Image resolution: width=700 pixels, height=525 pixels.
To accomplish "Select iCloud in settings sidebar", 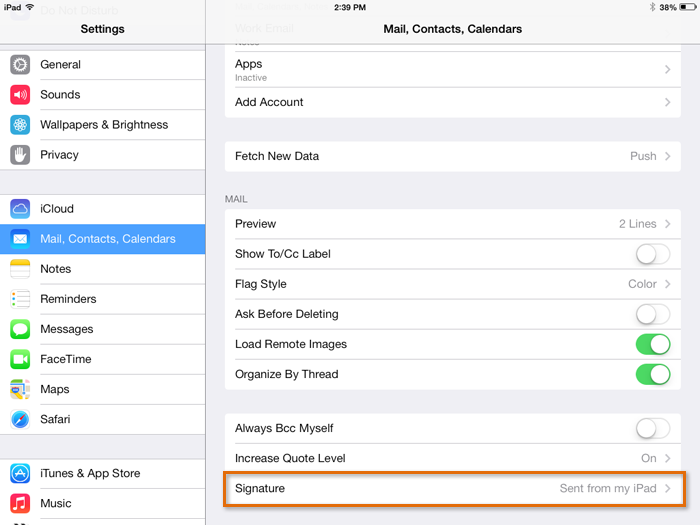I will (103, 209).
